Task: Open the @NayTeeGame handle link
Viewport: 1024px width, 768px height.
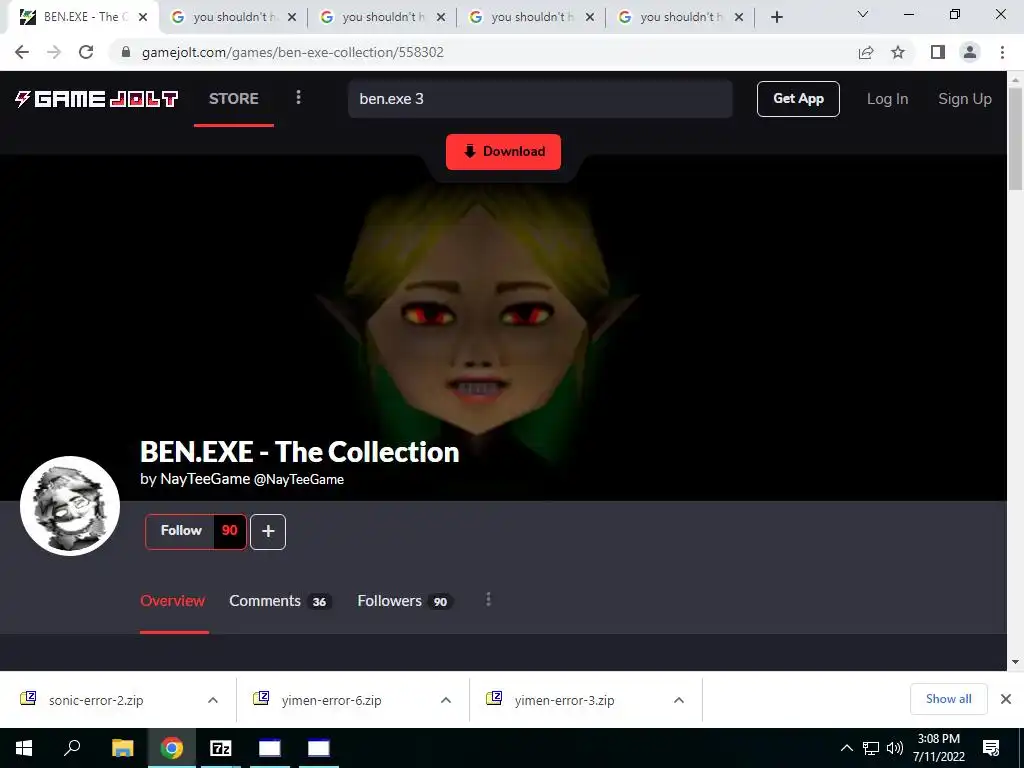Action: coord(298,479)
